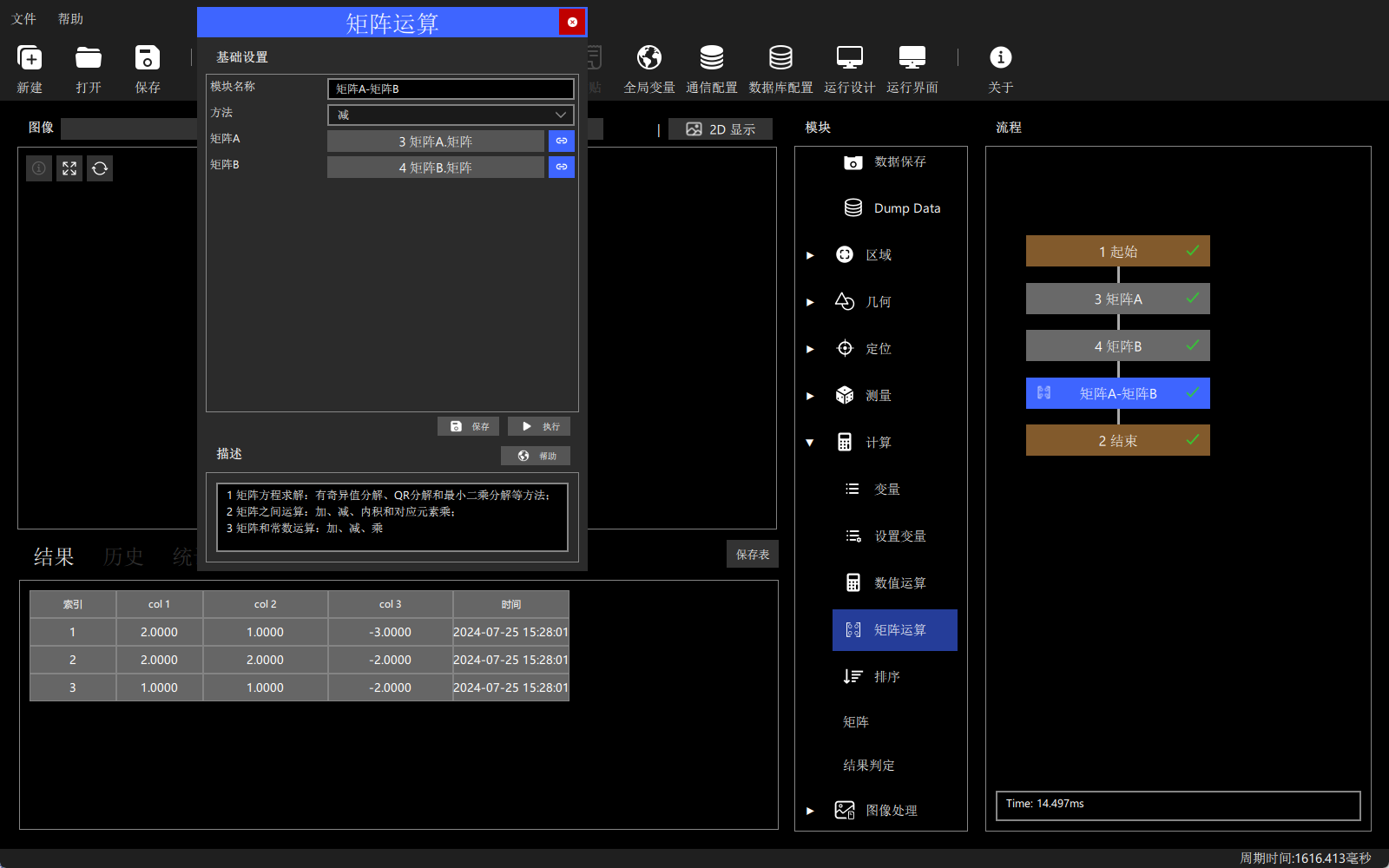Toggle the 2D 显示 display button
This screenshot has width=1389, height=868.
click(721, 129)
